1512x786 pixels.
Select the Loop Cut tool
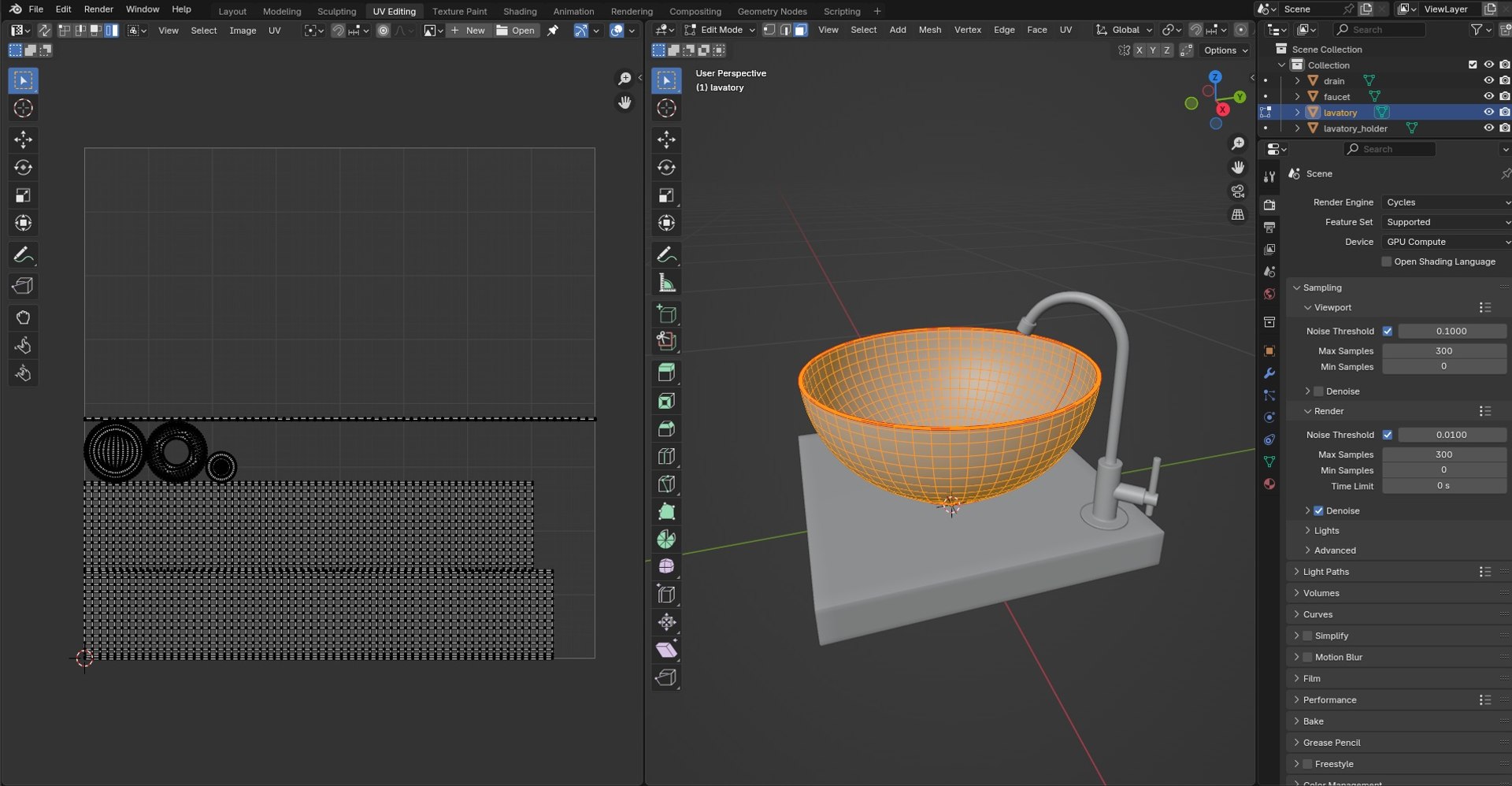(x=666, y=456)
